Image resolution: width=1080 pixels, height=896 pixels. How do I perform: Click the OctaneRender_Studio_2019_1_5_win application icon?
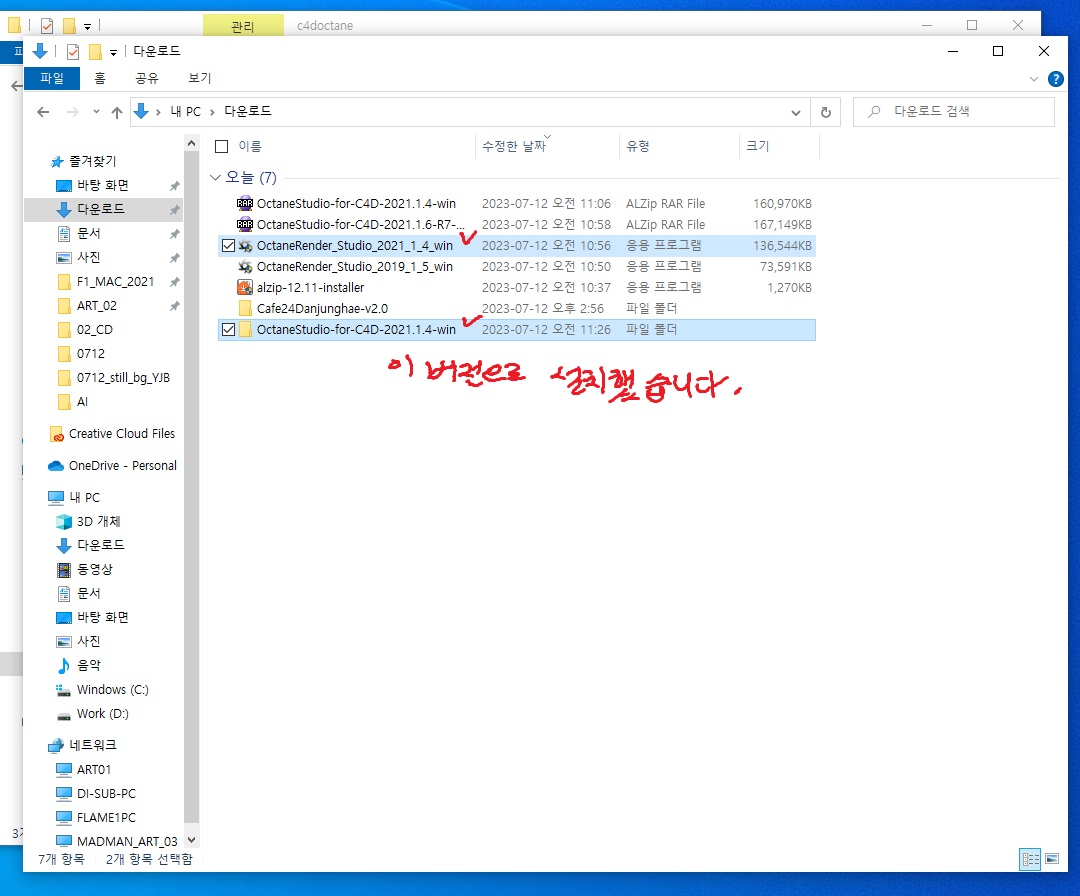245,267
